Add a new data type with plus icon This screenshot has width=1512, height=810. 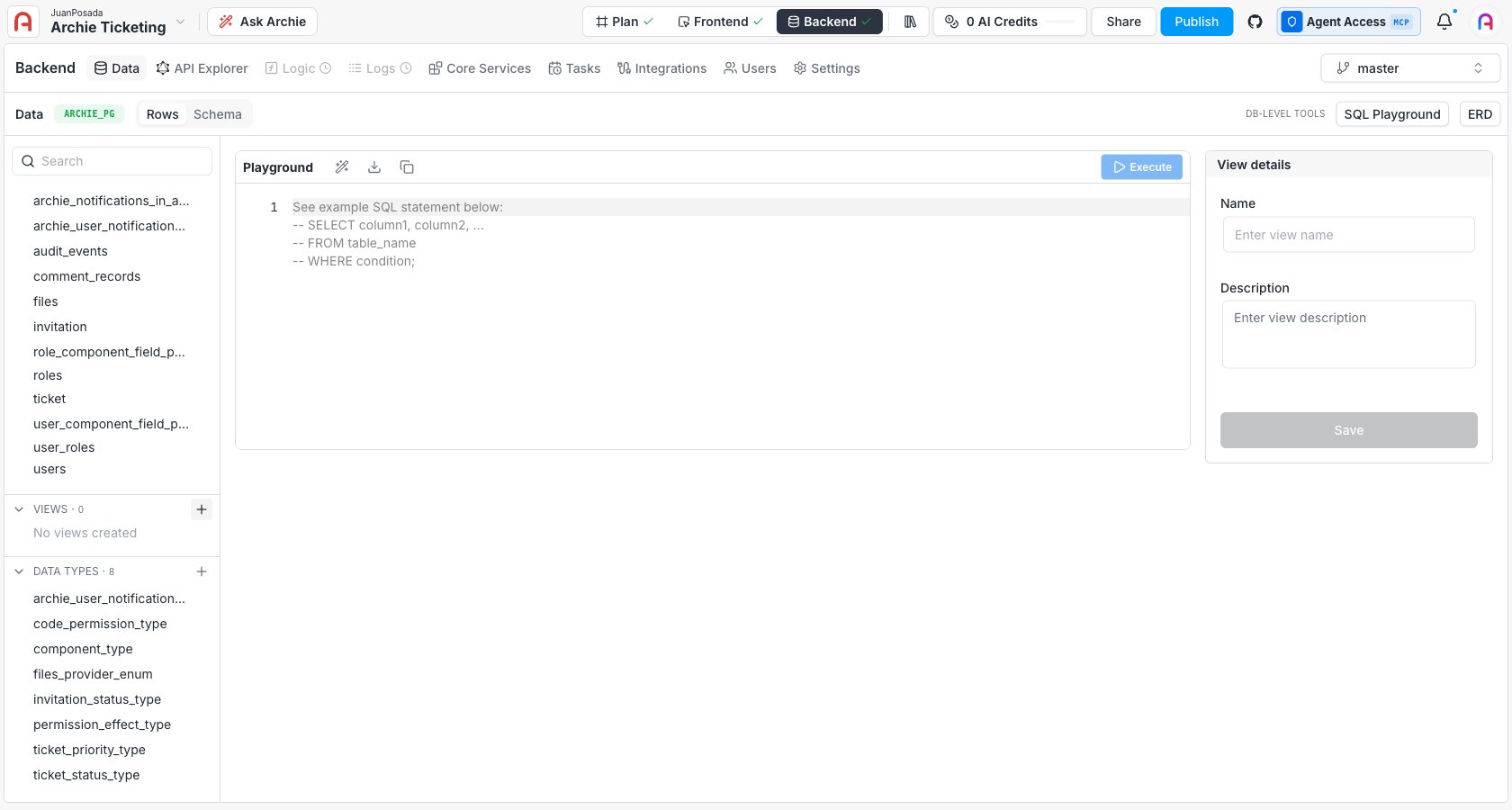pyautogui.click(x=202, y=571)
